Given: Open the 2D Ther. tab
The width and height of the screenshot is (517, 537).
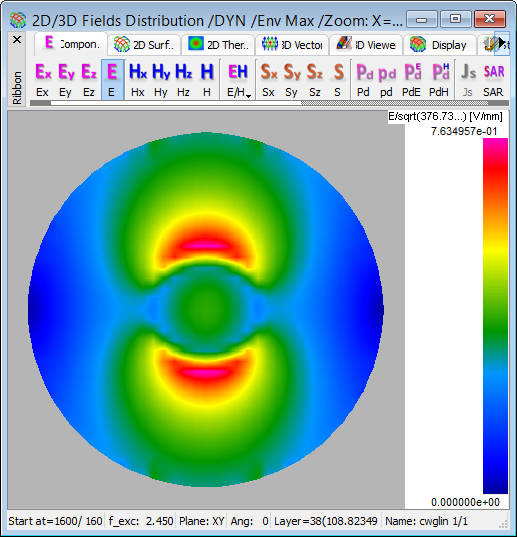Looking at the screenshot, I should [218, 45].
